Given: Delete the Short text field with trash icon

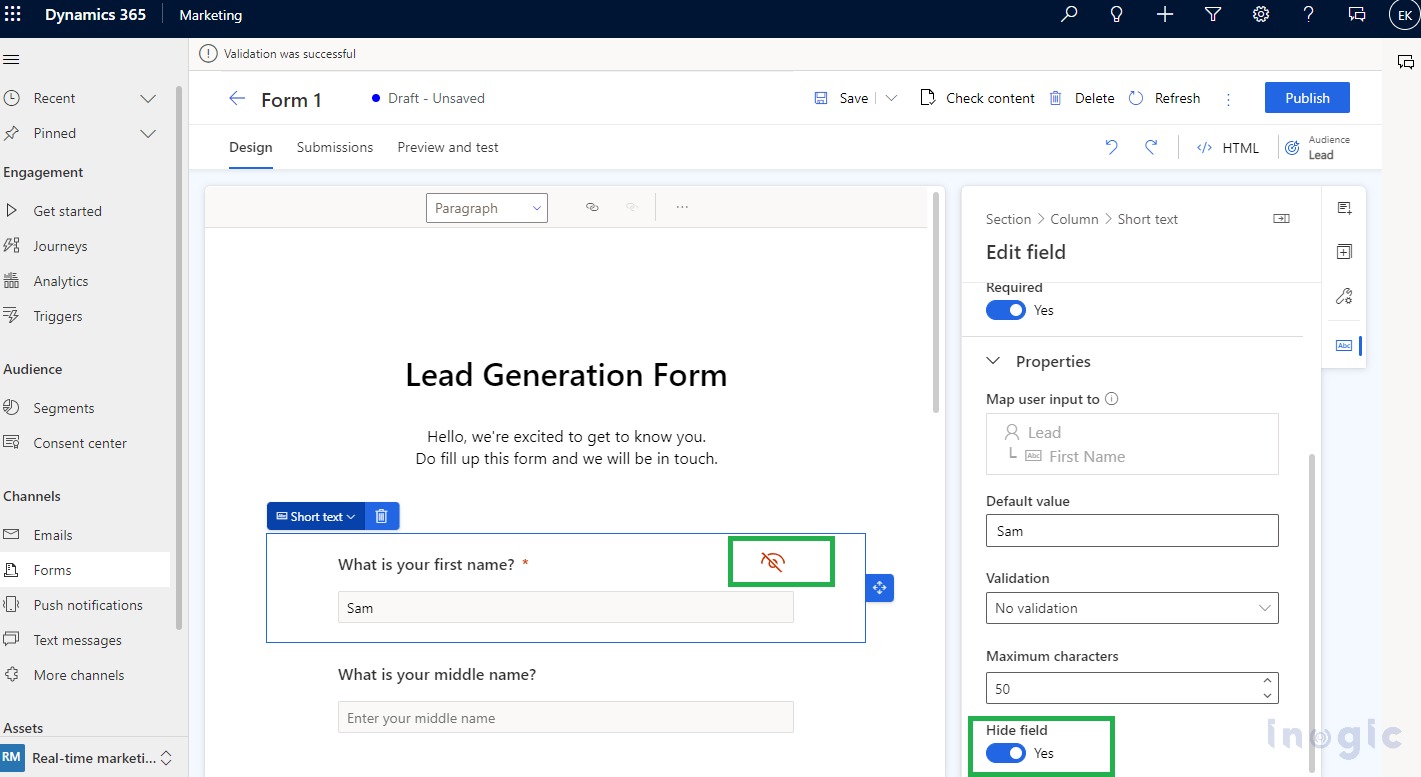Looking at the screenshot, I should [x=381, y=516].
